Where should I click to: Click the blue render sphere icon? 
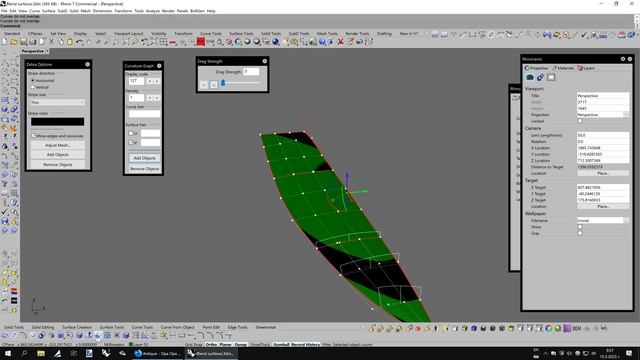pos(276,42)
